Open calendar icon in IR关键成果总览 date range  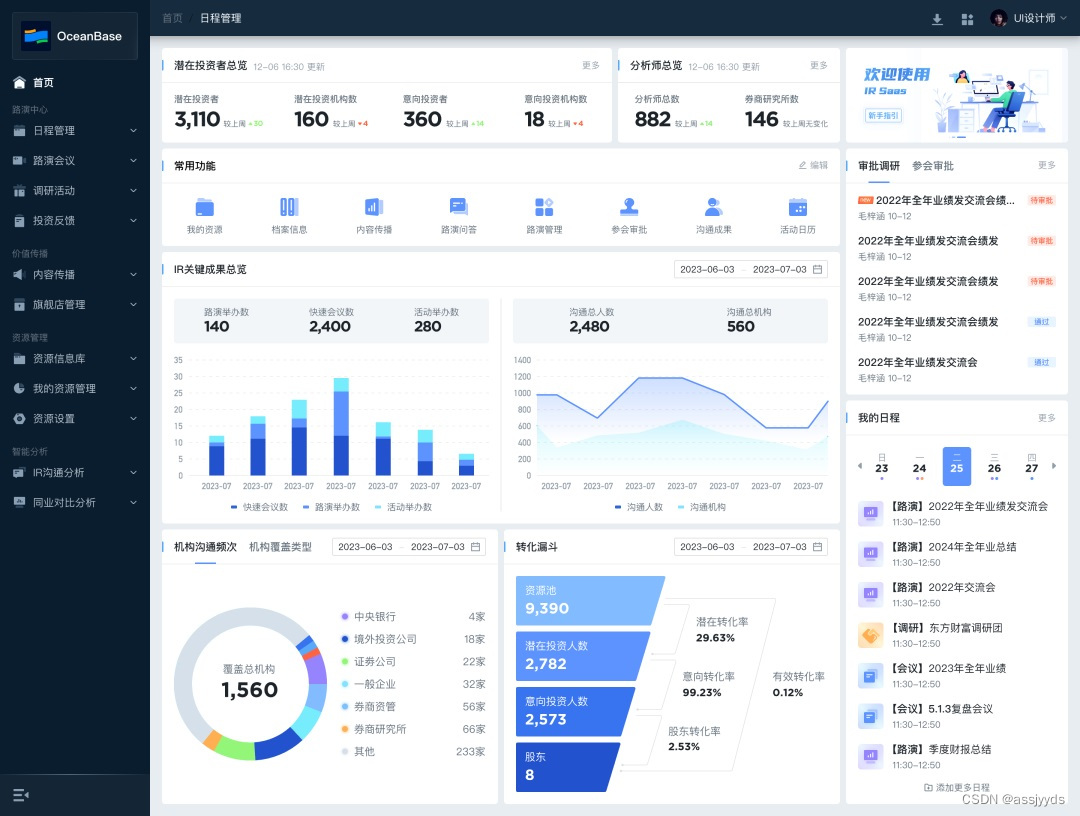click(x=818, y=269)
